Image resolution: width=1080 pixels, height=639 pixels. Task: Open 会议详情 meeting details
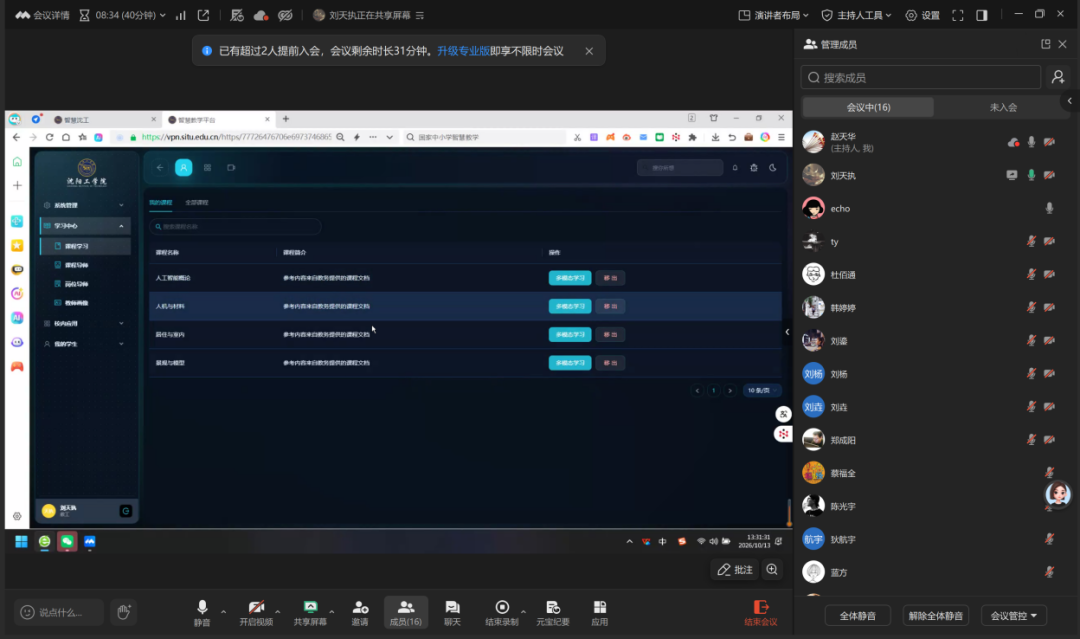(42, 15)
